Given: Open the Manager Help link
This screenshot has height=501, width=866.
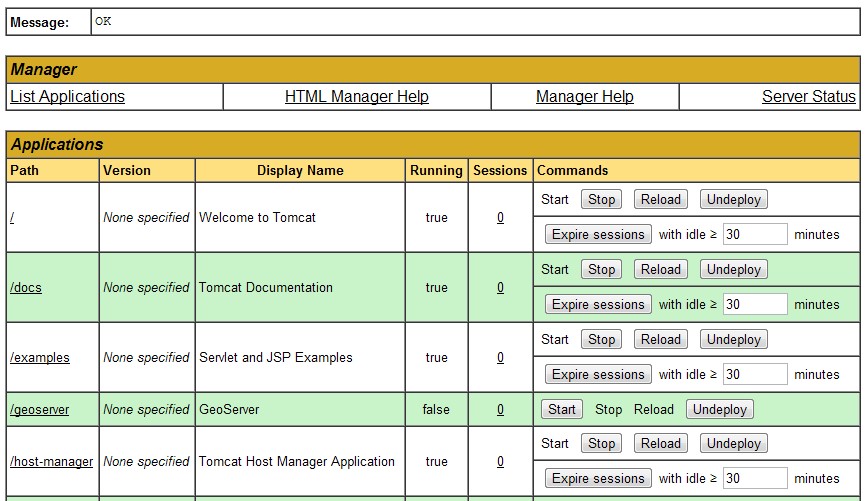Looking at the screenshot, I should pos(584,97).
